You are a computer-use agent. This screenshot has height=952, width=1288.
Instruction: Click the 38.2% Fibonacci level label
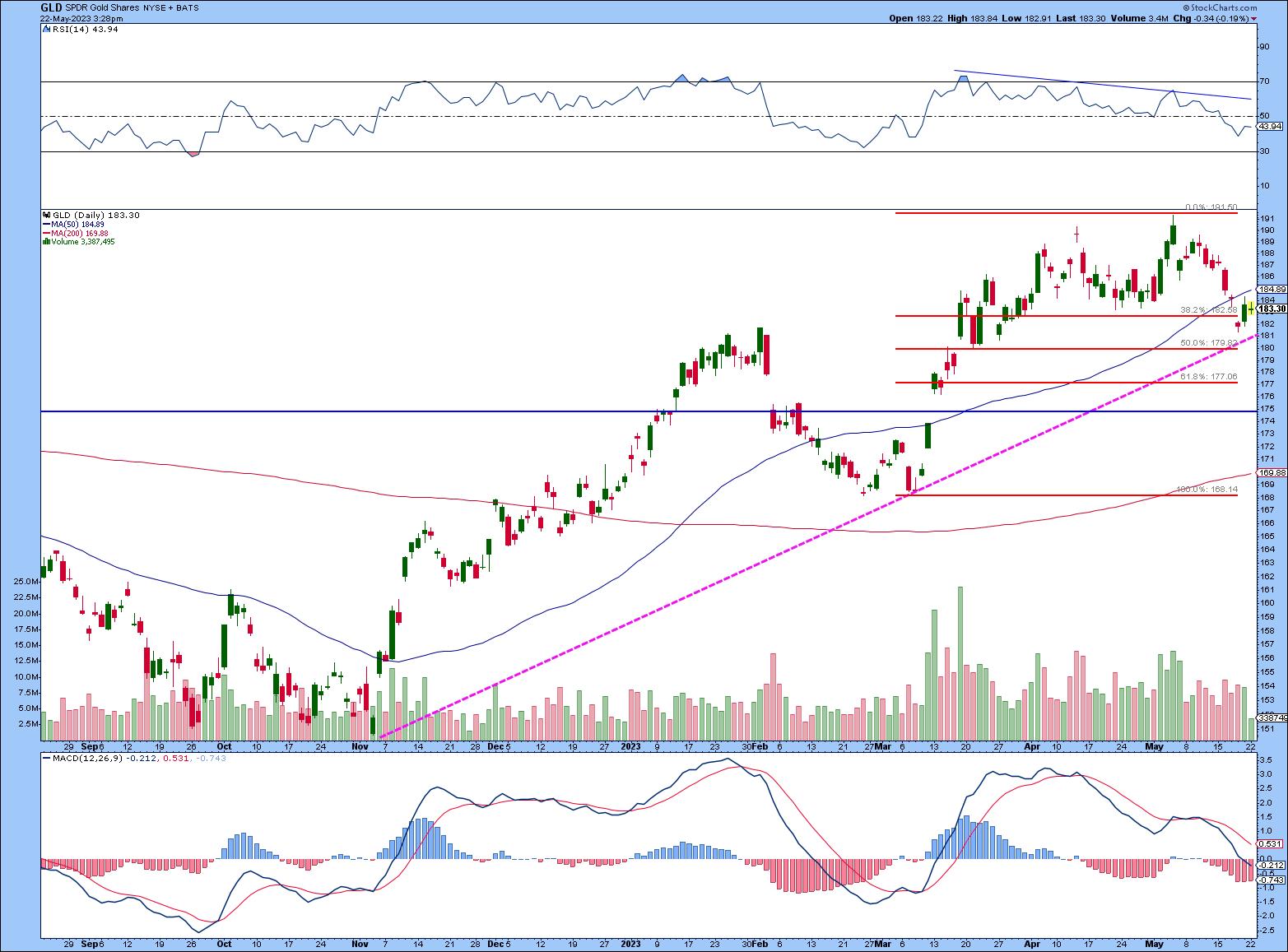coord(1208,310)
